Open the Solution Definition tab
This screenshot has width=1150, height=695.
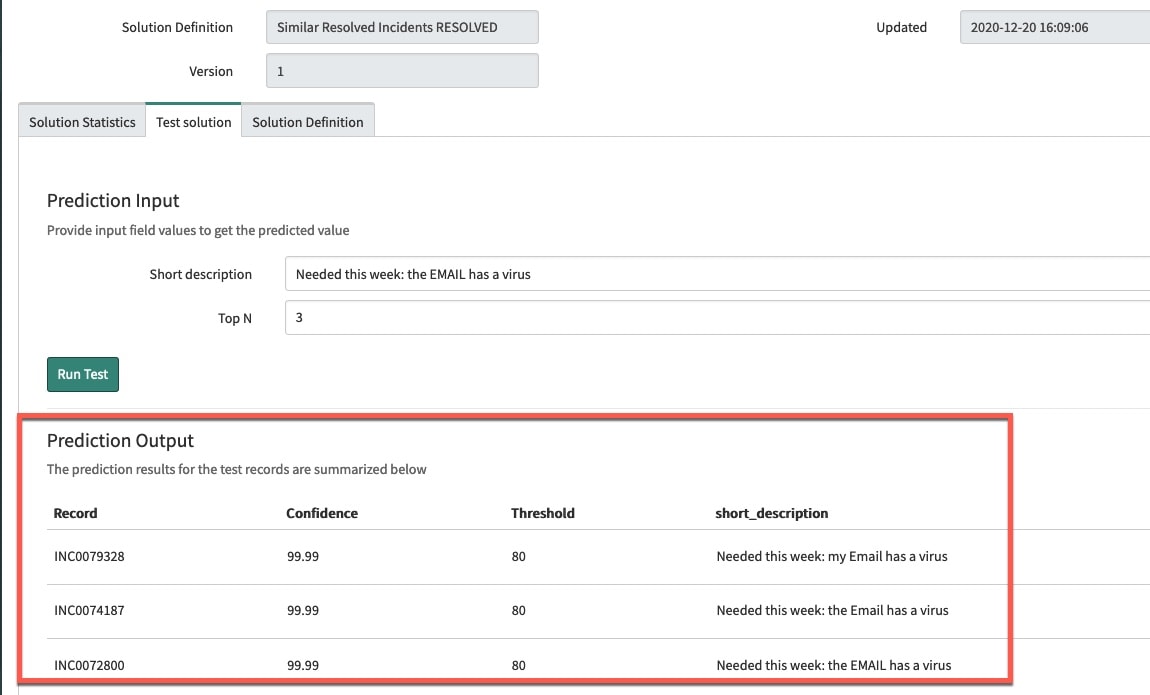click(307, 121)
